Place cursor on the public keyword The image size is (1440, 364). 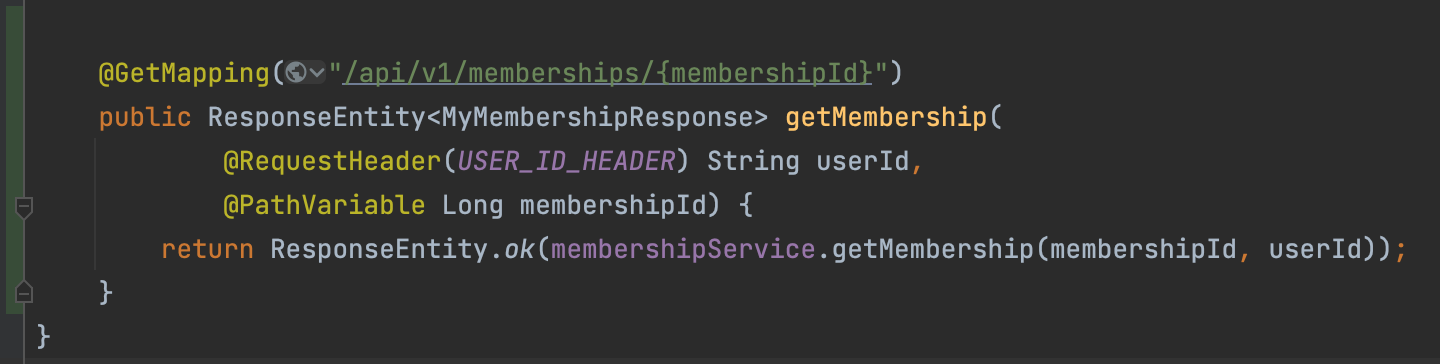tap(145, 117)
